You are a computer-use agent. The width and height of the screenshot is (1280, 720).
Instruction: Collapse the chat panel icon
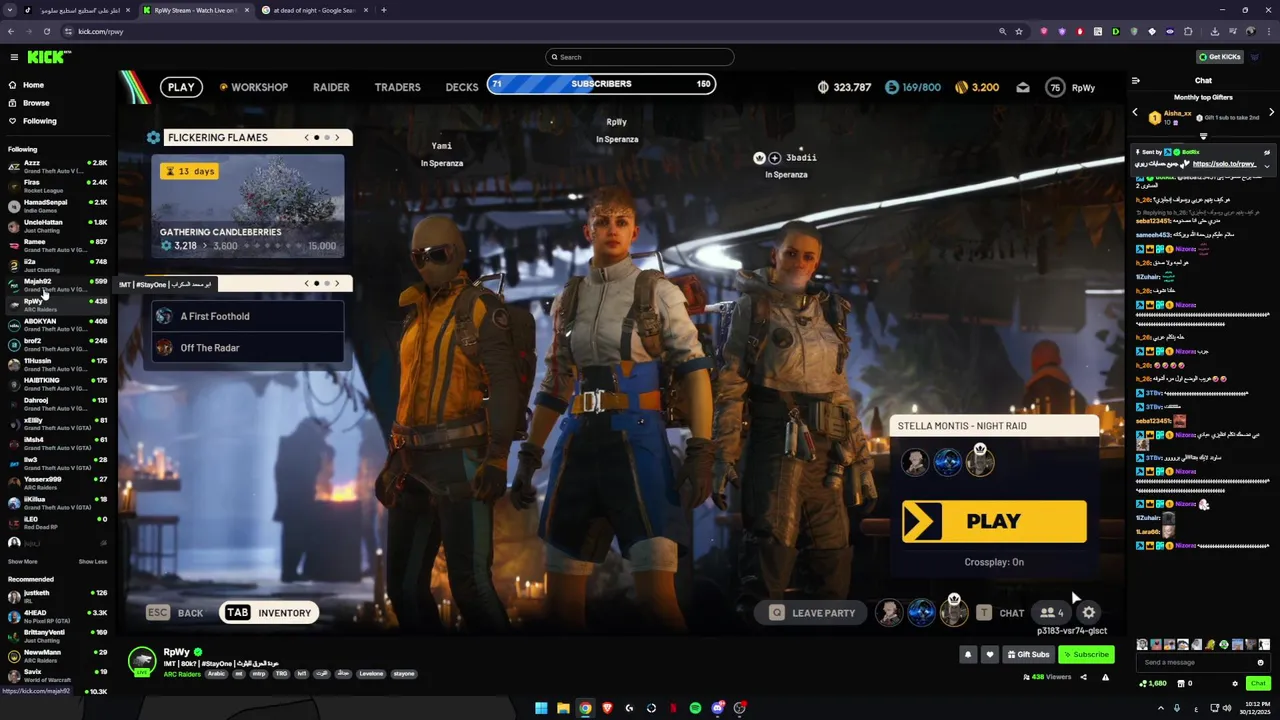click(x=1136, y=81)
